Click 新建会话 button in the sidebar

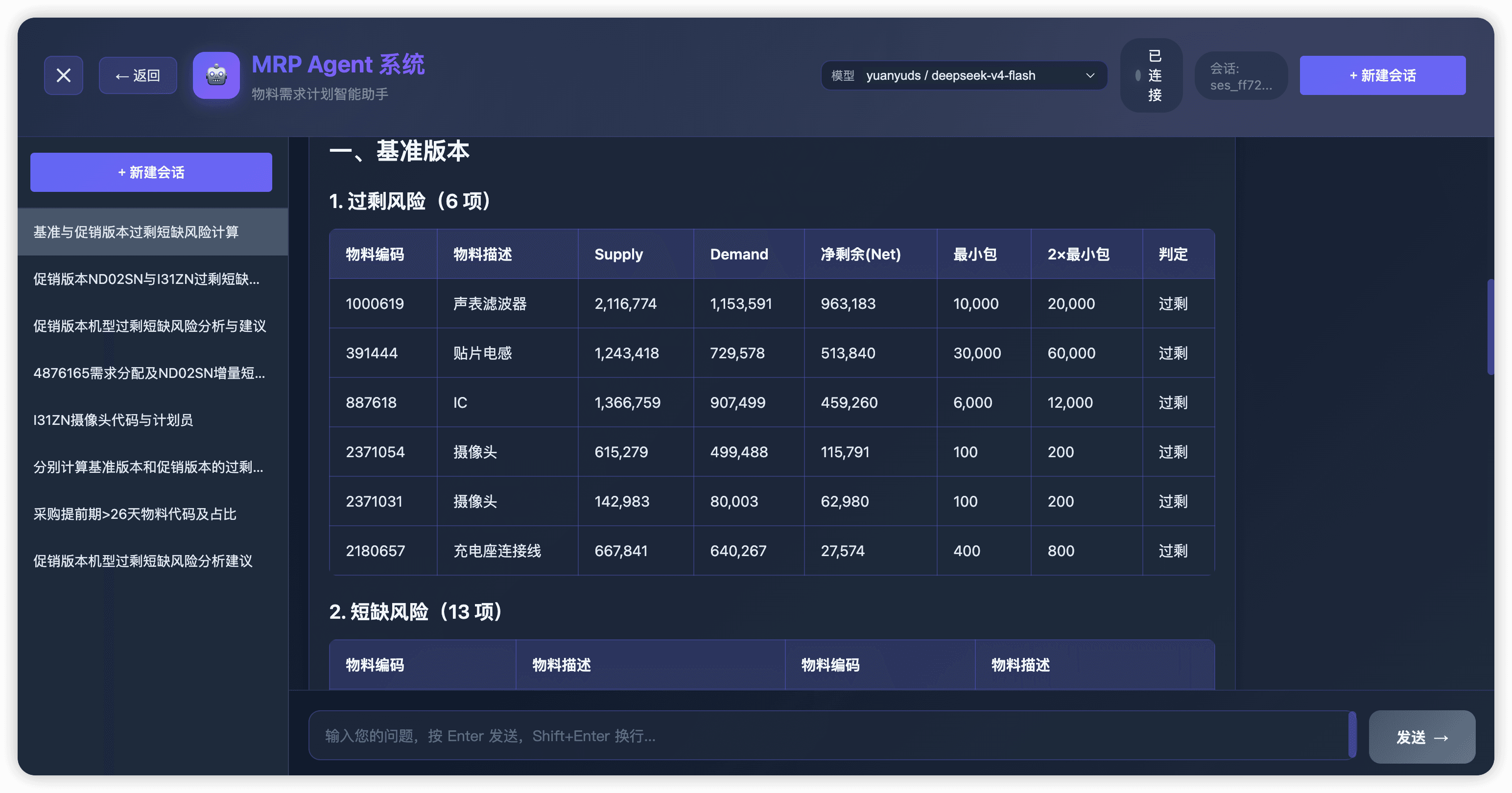click(151, 172)
